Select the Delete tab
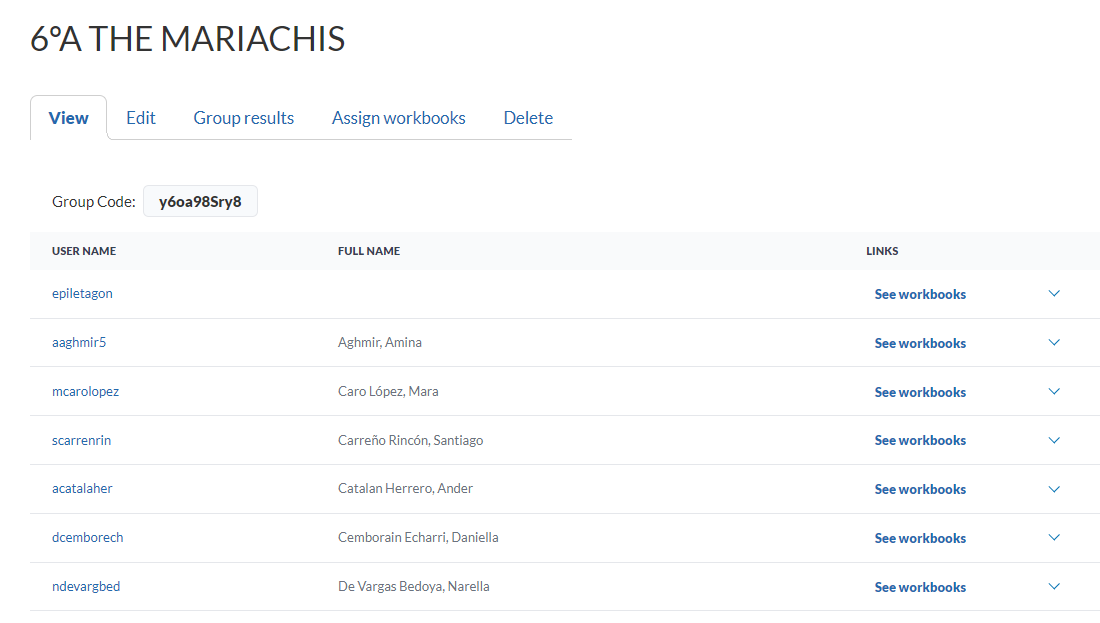1100x623 pixels. [x=528, y=118]
